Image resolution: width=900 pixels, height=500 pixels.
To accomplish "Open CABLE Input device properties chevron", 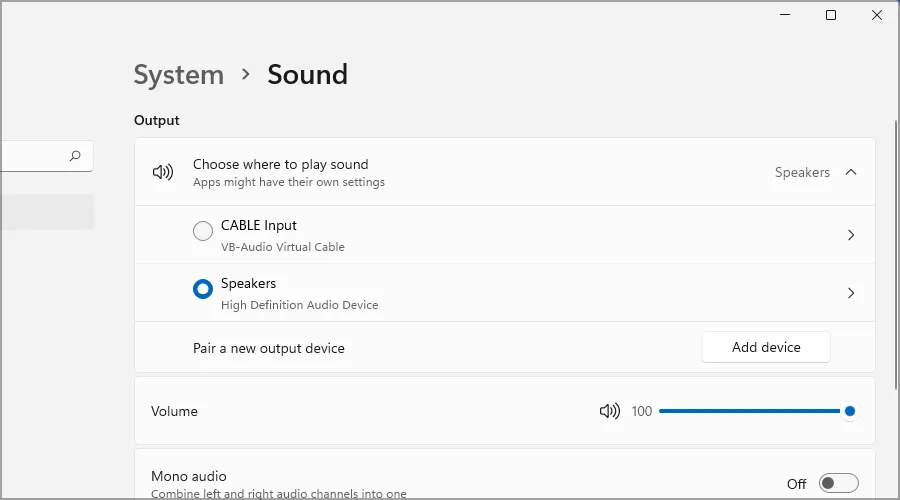I will pos(851,235).
